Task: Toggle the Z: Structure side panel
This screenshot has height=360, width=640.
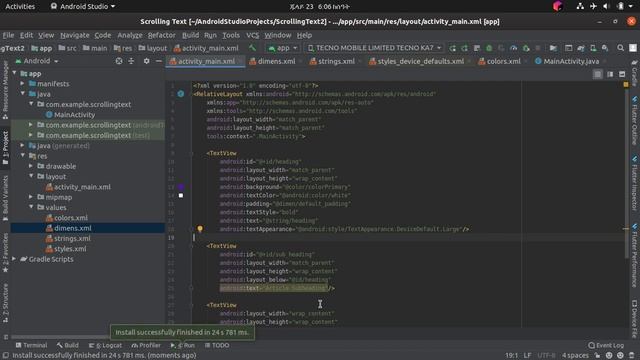Action: (x=5, y=303)
